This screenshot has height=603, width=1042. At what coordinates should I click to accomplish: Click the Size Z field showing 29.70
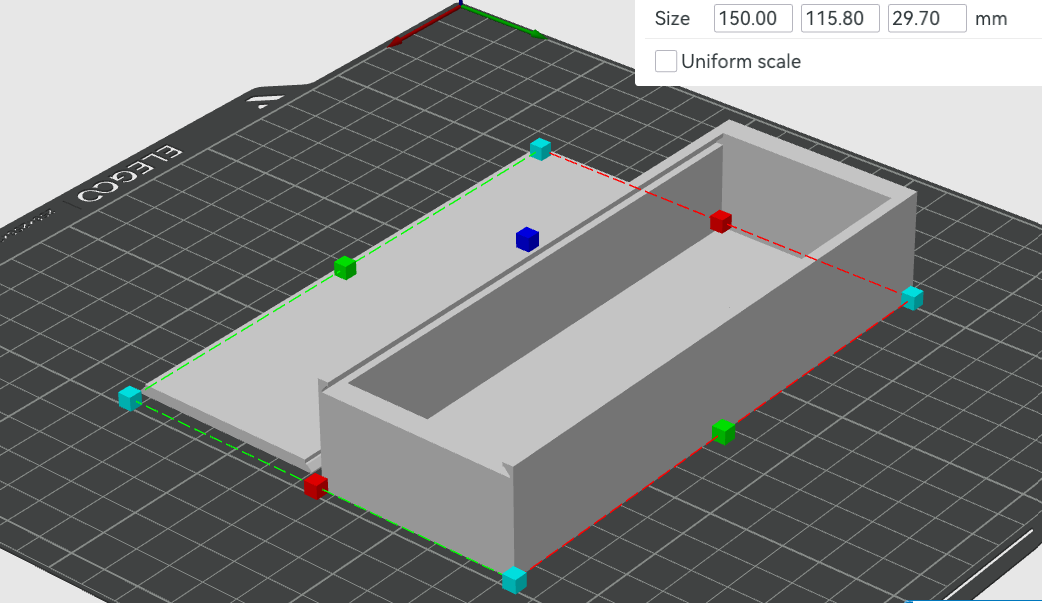(x=927, y=18)
